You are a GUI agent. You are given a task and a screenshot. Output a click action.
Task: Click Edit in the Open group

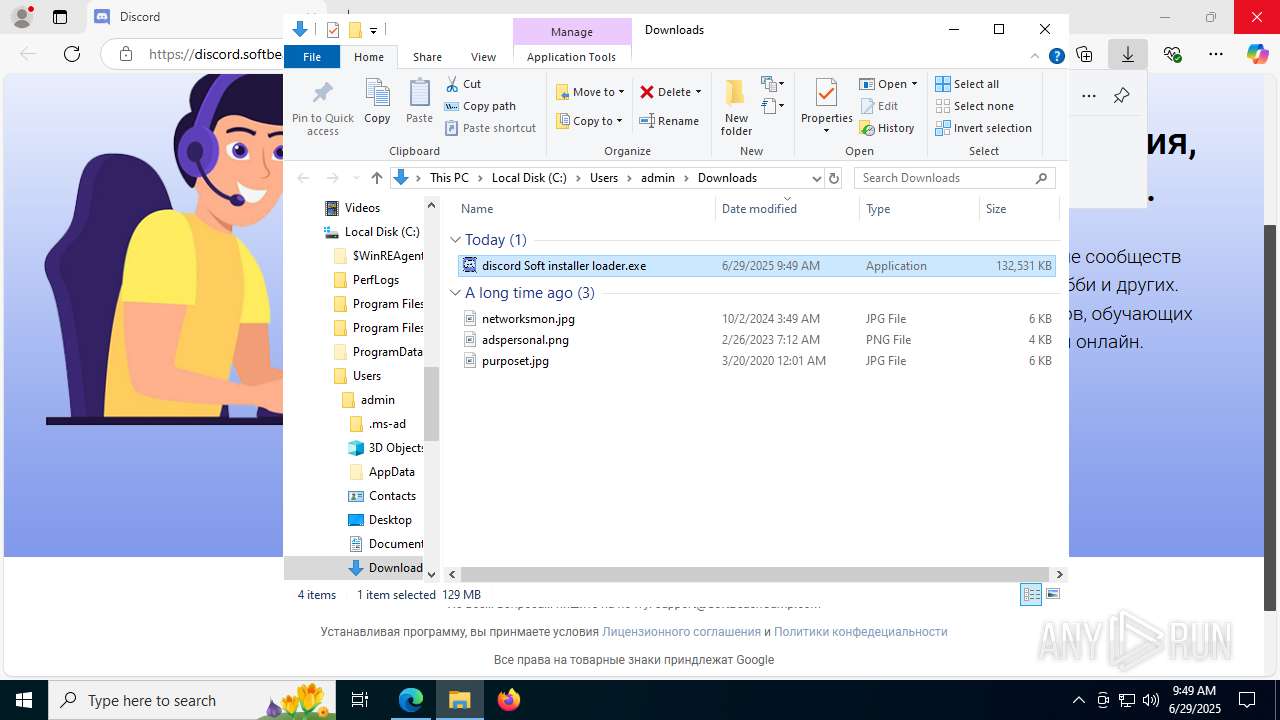(x=878, y=106)
